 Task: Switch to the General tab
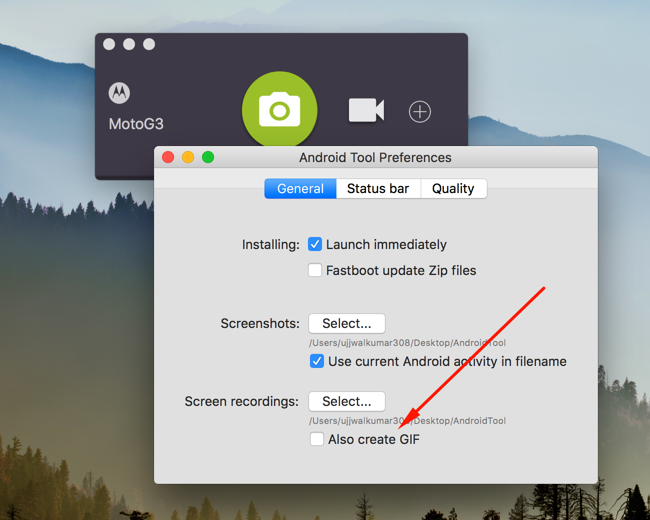(301, 189)
